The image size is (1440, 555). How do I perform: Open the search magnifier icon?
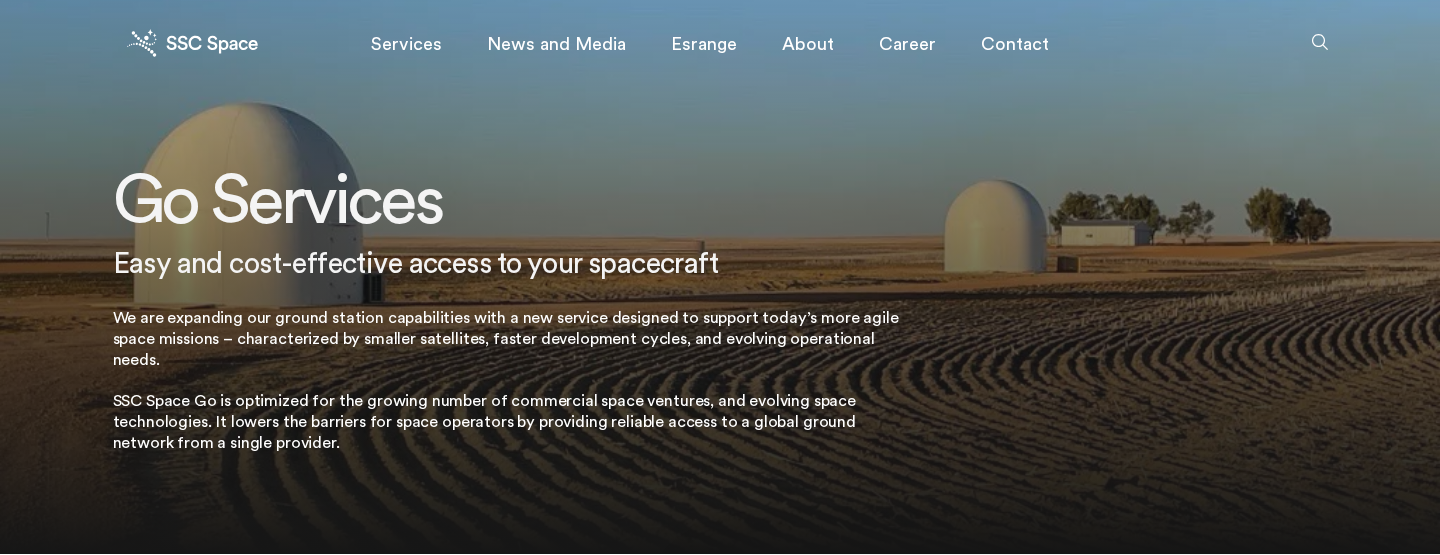(x=1320, y=42)
